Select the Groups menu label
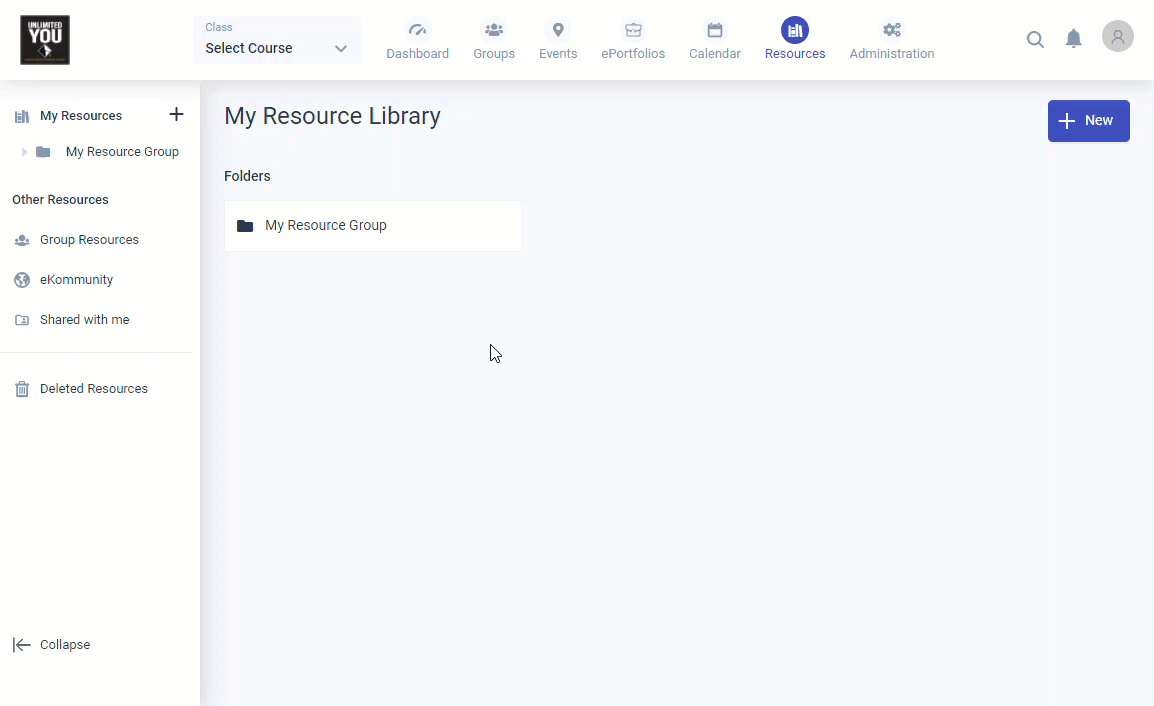This screenshot has width=1154, height=706. (494, 54)
